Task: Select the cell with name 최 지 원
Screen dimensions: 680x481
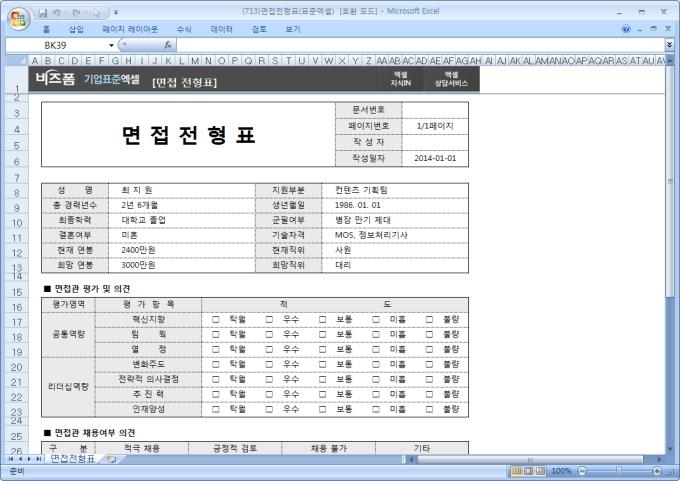Action: 182,190
